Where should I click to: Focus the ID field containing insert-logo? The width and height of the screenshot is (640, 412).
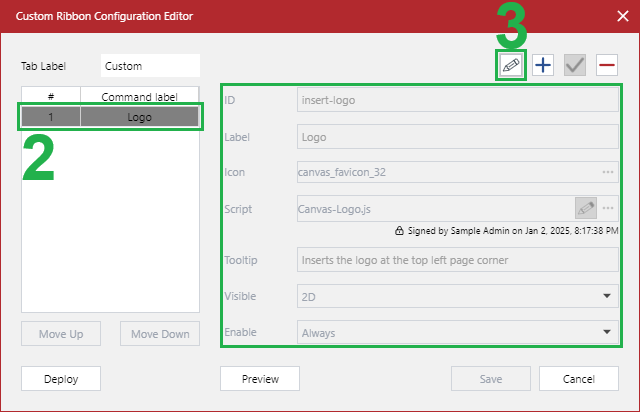458,100
